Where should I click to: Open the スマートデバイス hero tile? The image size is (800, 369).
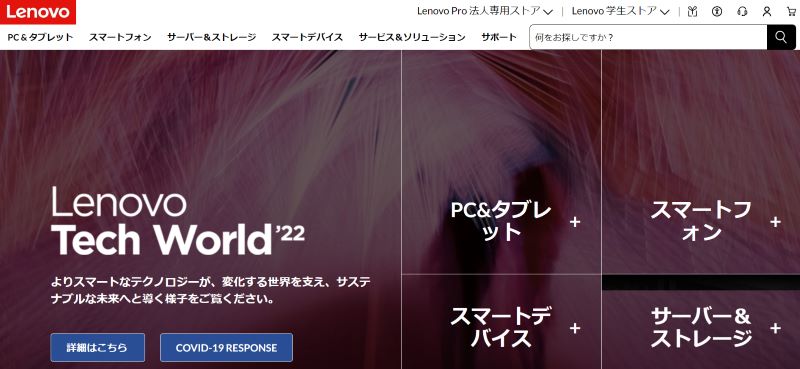coord(502,322)
